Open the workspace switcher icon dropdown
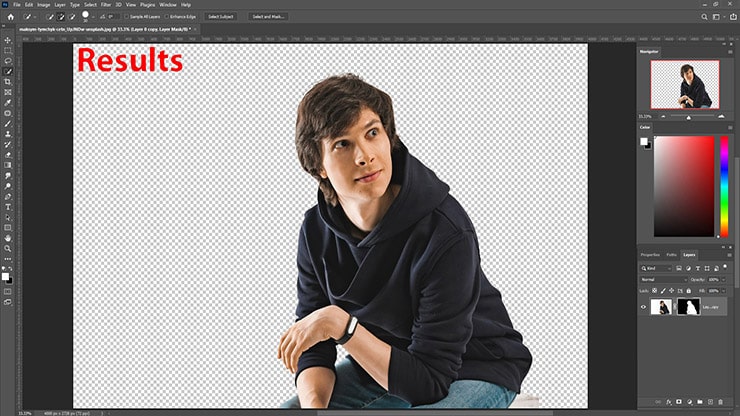This screenshot has height=416, width=740. click(x=717, y=17)
